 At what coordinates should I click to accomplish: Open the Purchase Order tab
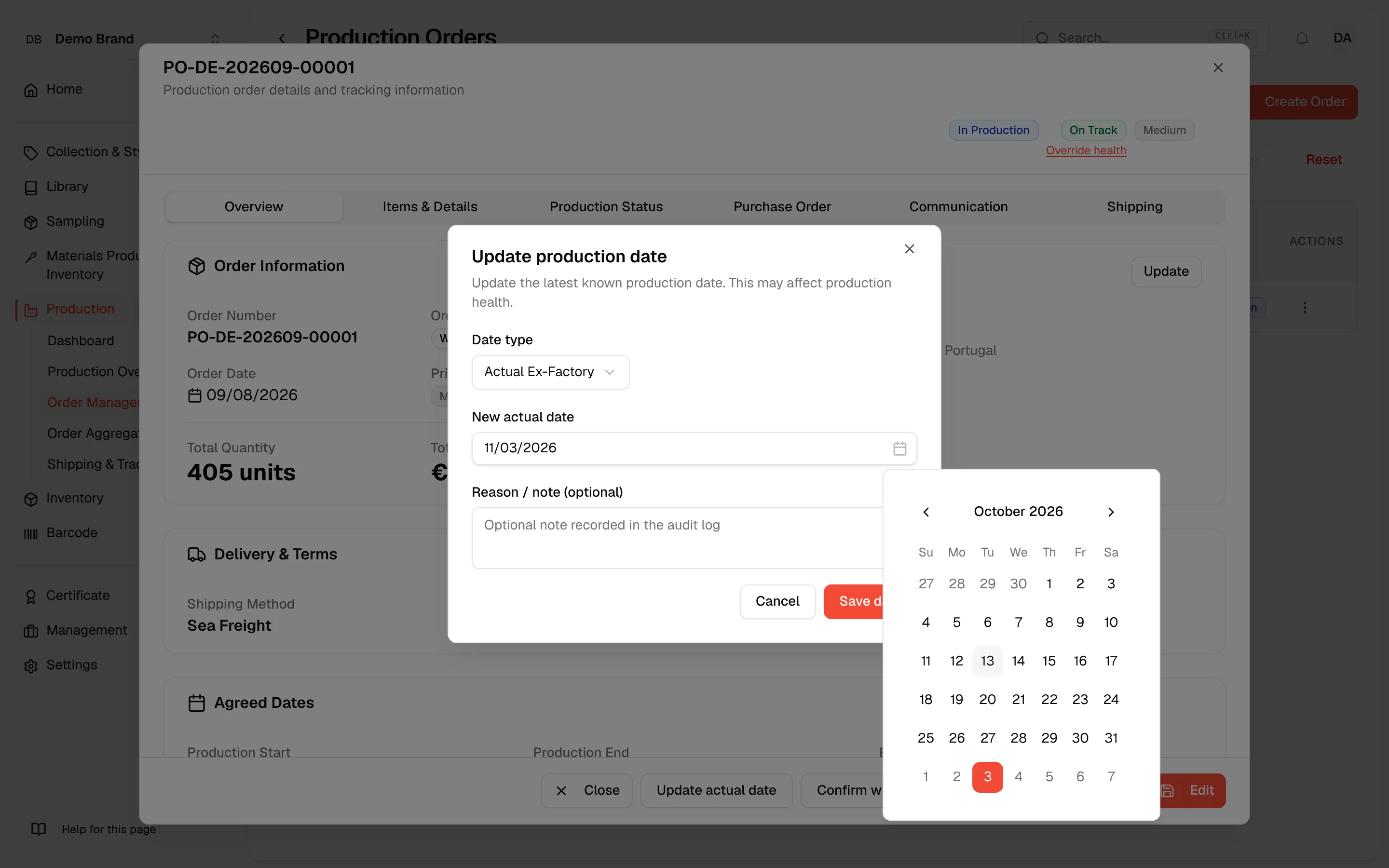coord(782,207)
